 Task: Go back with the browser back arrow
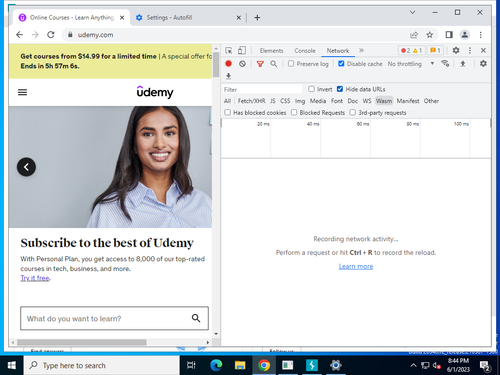(20, 35)
